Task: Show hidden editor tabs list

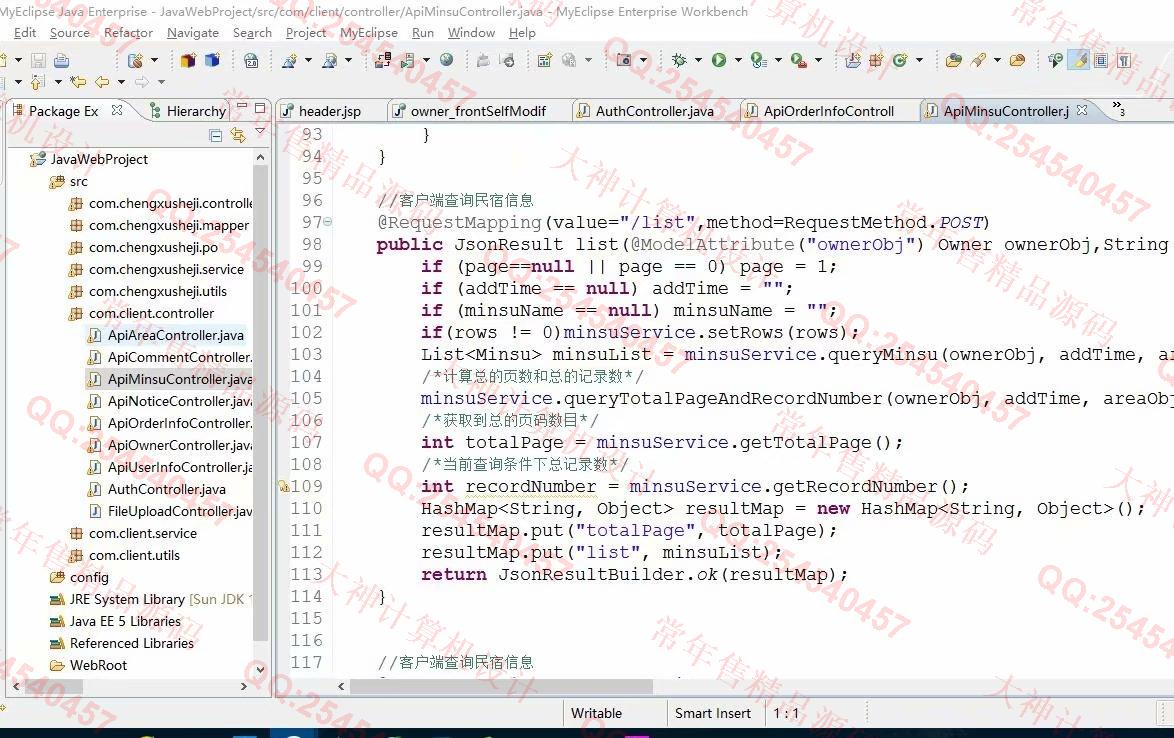Action: tap(1119, 109)
